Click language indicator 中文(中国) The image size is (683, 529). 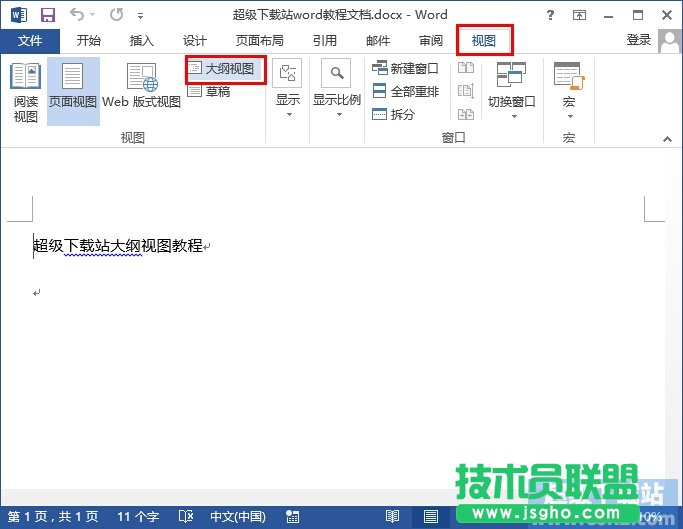(x=238, y=517)
